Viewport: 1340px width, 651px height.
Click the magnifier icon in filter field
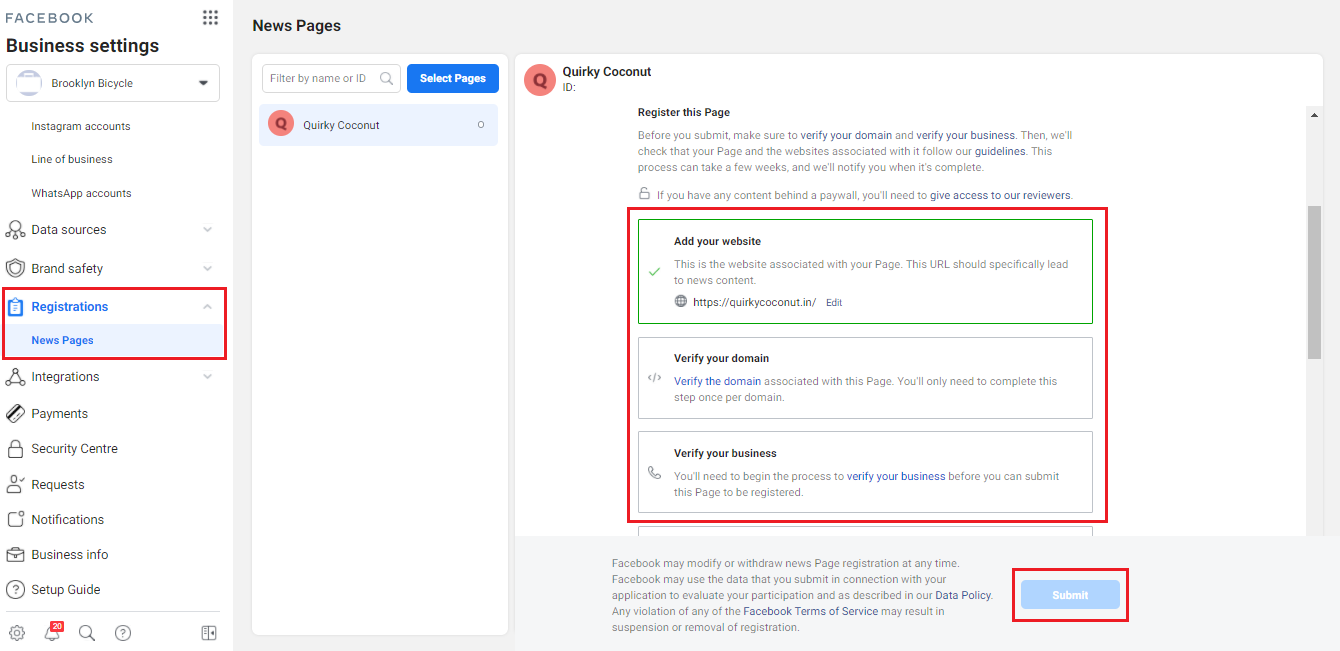pyautogui.click(x=387, y=79)
